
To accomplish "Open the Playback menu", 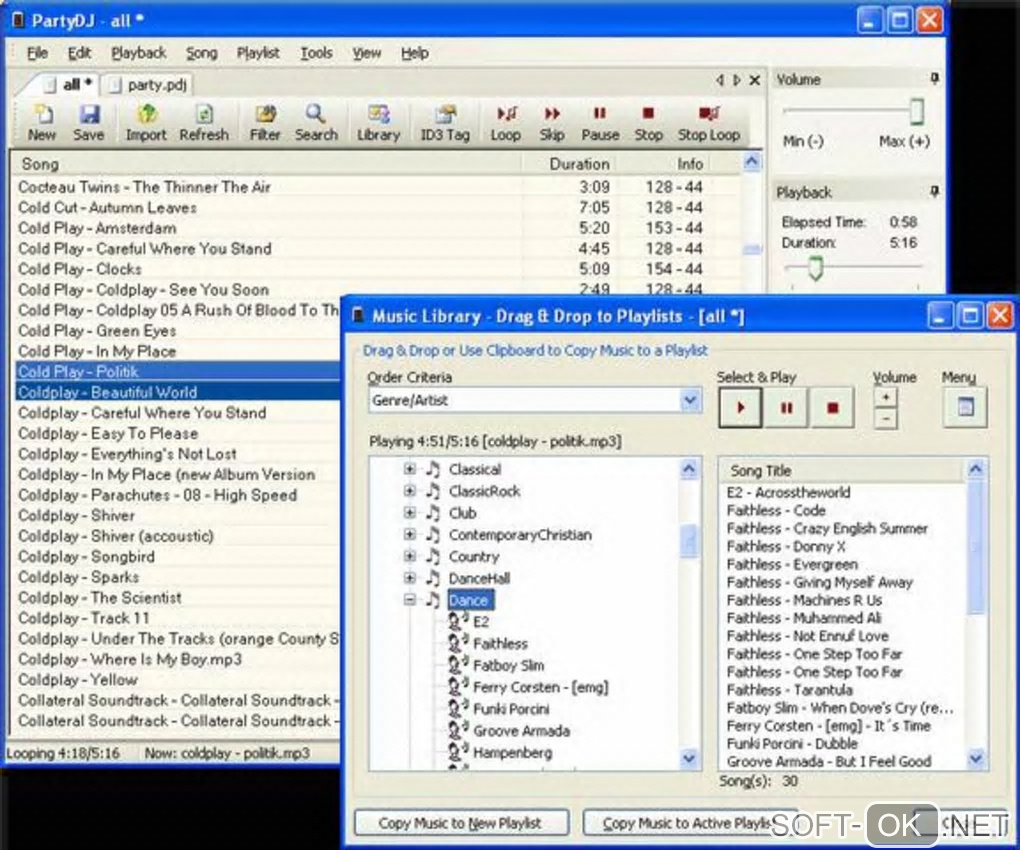I will pos(139,53).
